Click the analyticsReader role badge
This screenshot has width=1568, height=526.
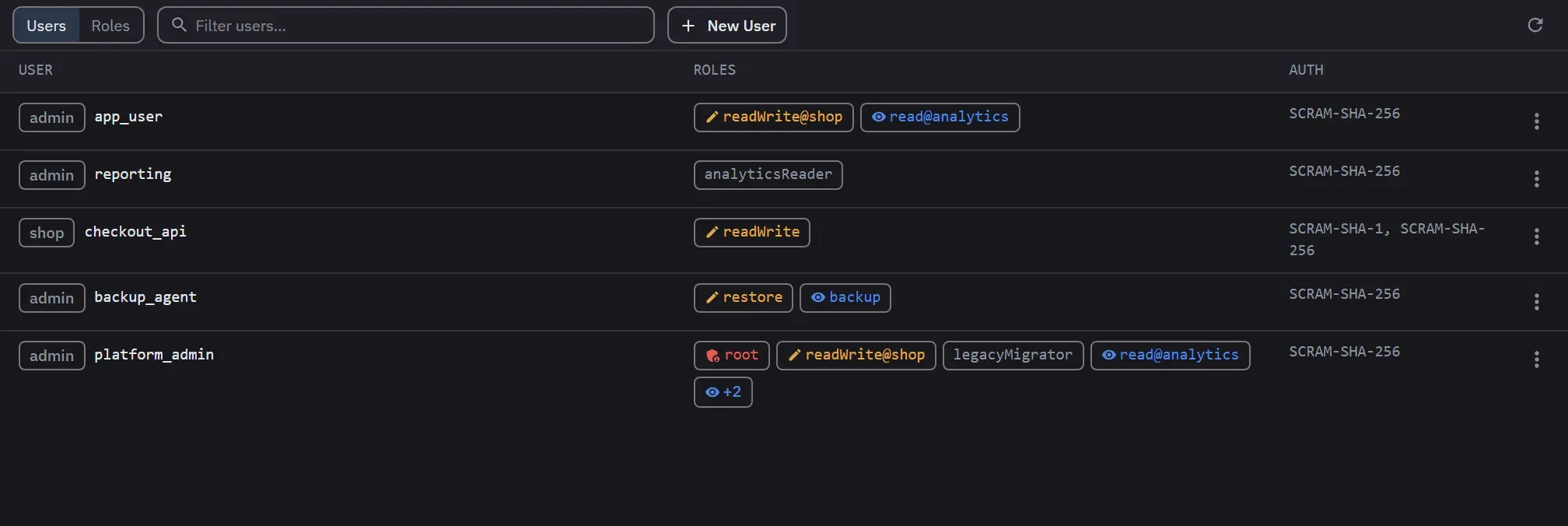(768, 175)
